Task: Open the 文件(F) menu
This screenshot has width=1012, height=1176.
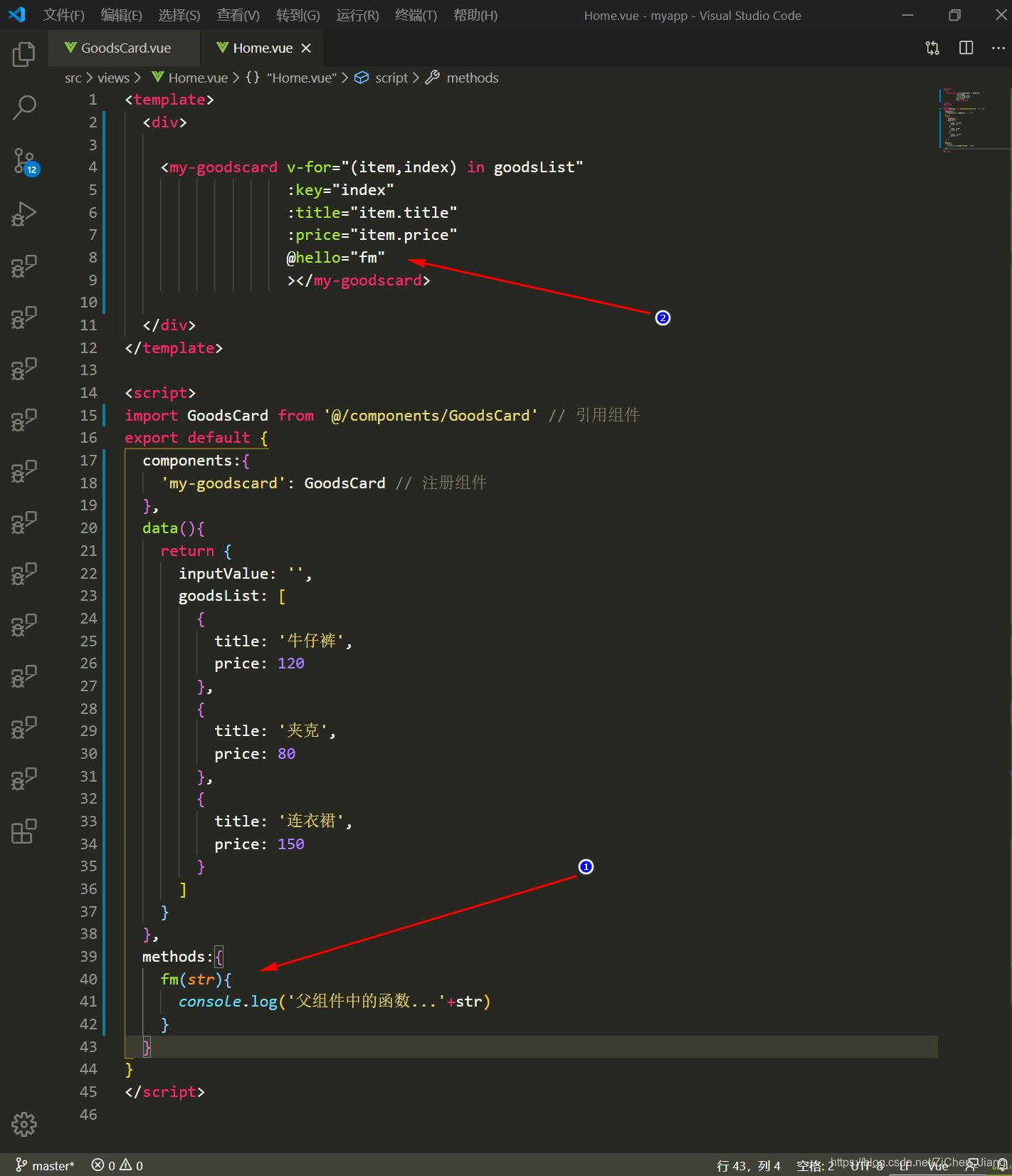Action: pos(63,15)
